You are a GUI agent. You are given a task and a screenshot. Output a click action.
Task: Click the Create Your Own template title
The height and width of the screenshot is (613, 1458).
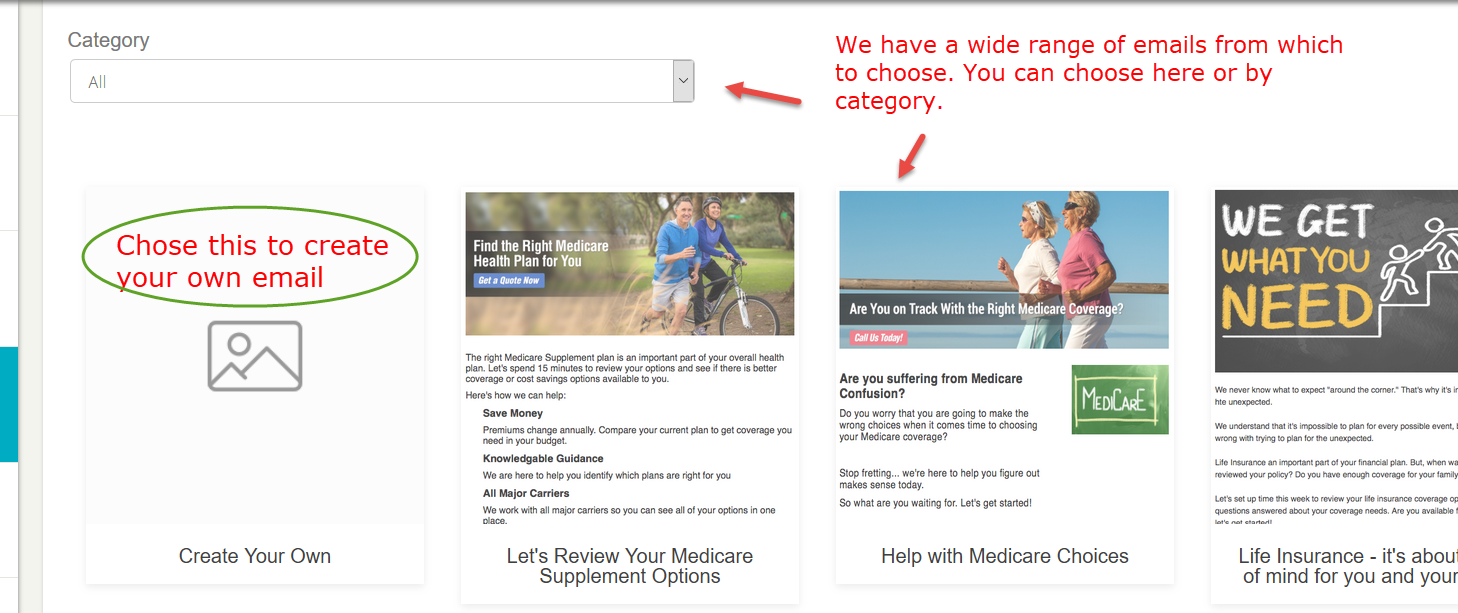255,556
